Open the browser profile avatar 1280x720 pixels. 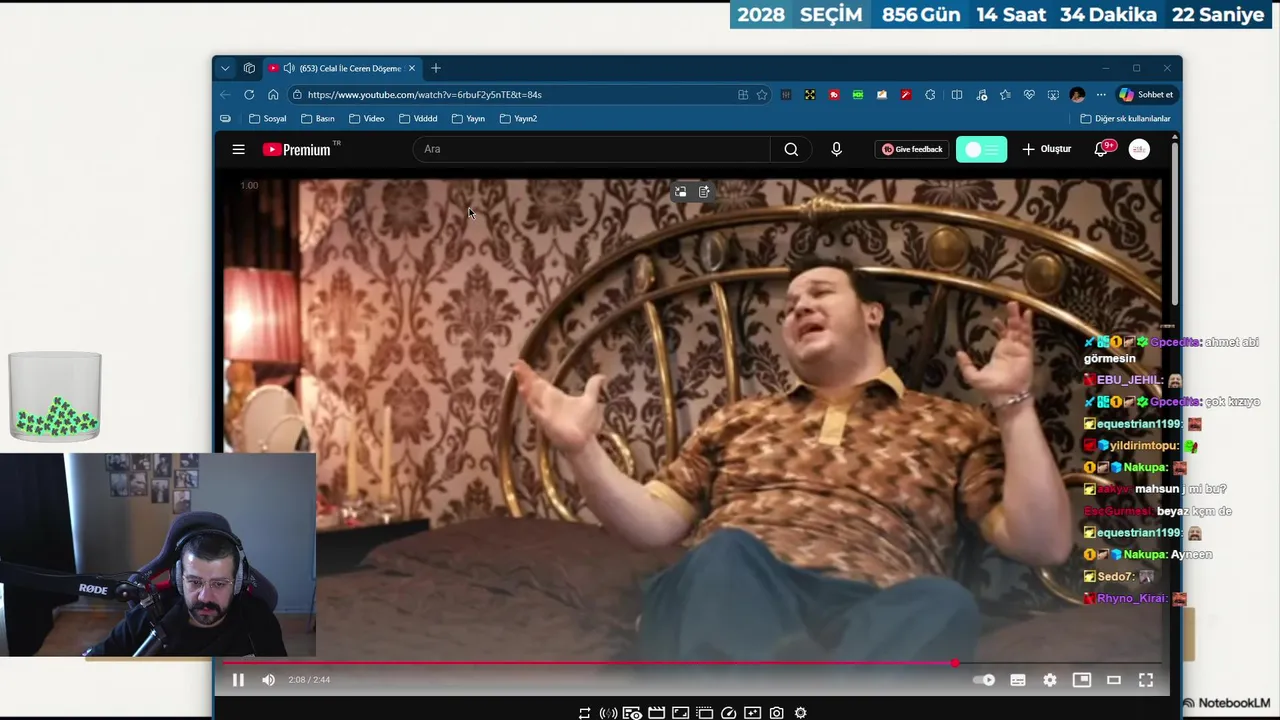tap(1077, 94)
